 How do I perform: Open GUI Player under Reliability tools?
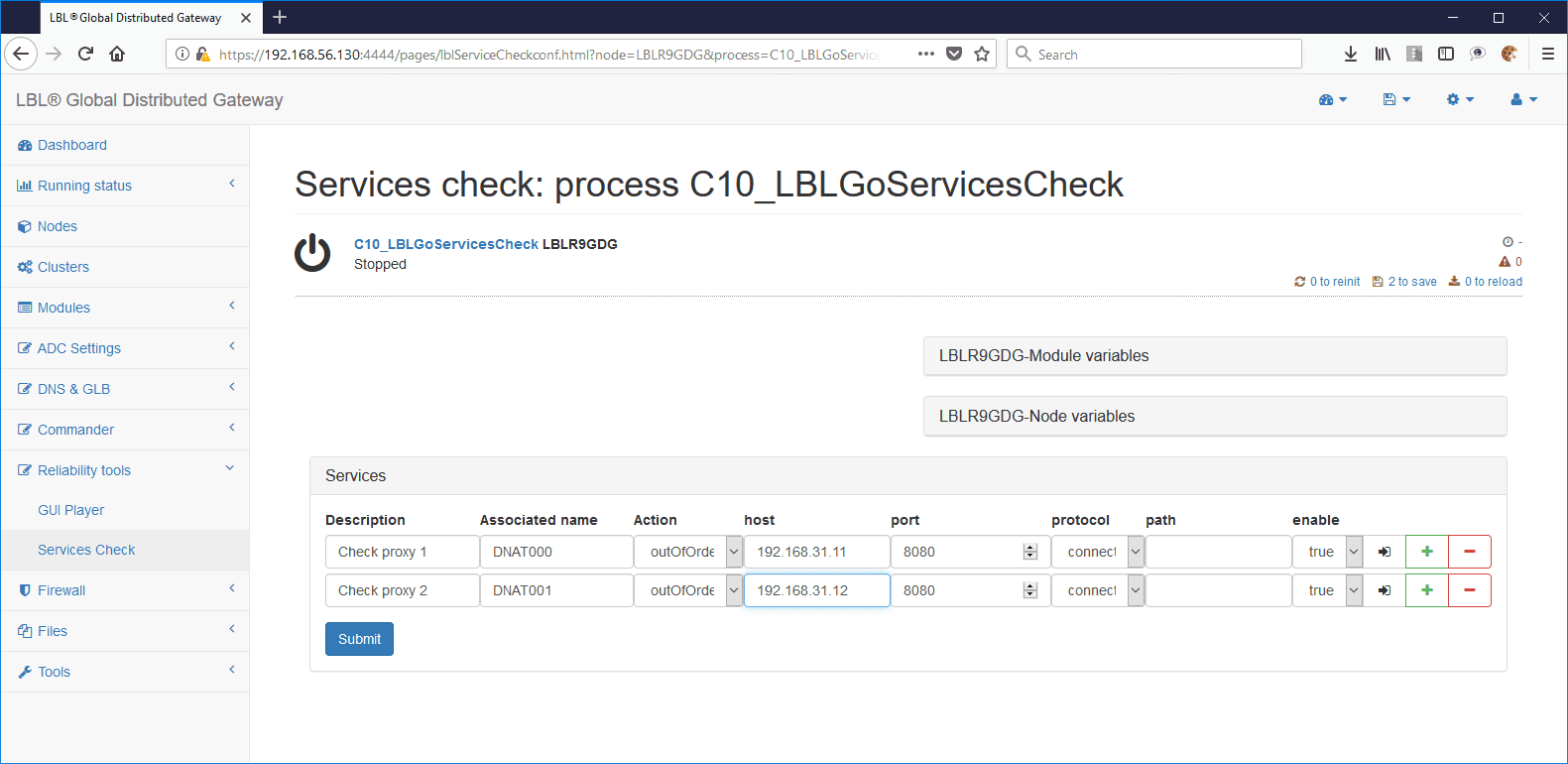tap(125, 510)
